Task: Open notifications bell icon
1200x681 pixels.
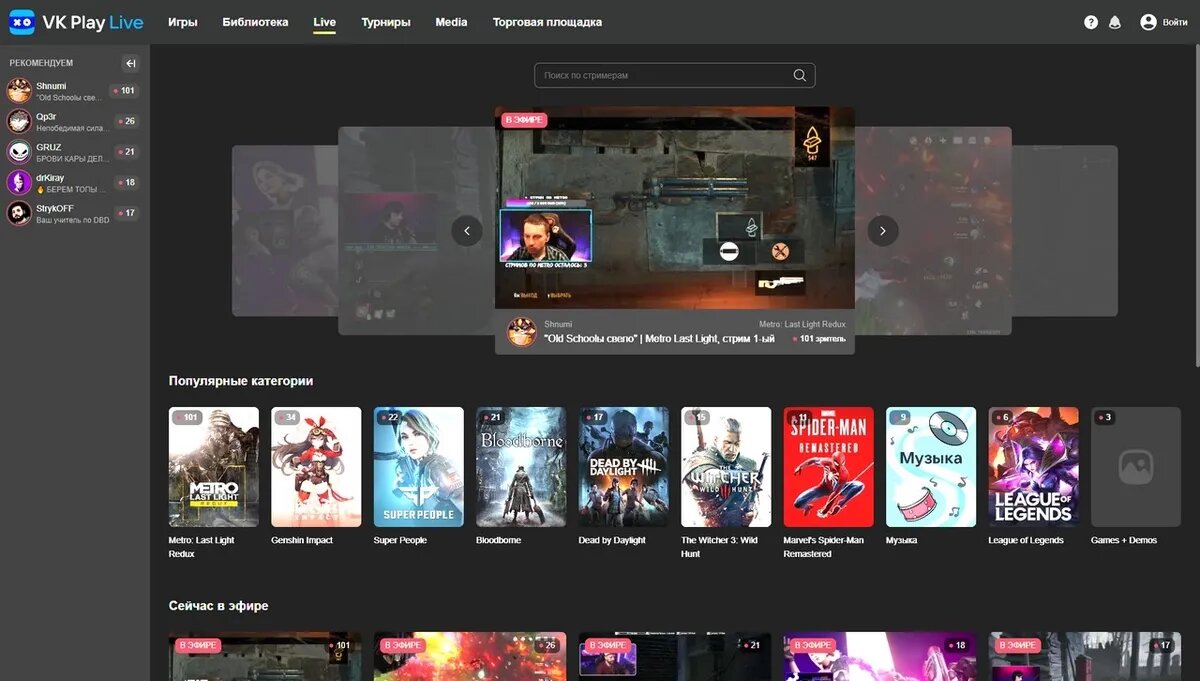Action: (x=1115, y=22)
